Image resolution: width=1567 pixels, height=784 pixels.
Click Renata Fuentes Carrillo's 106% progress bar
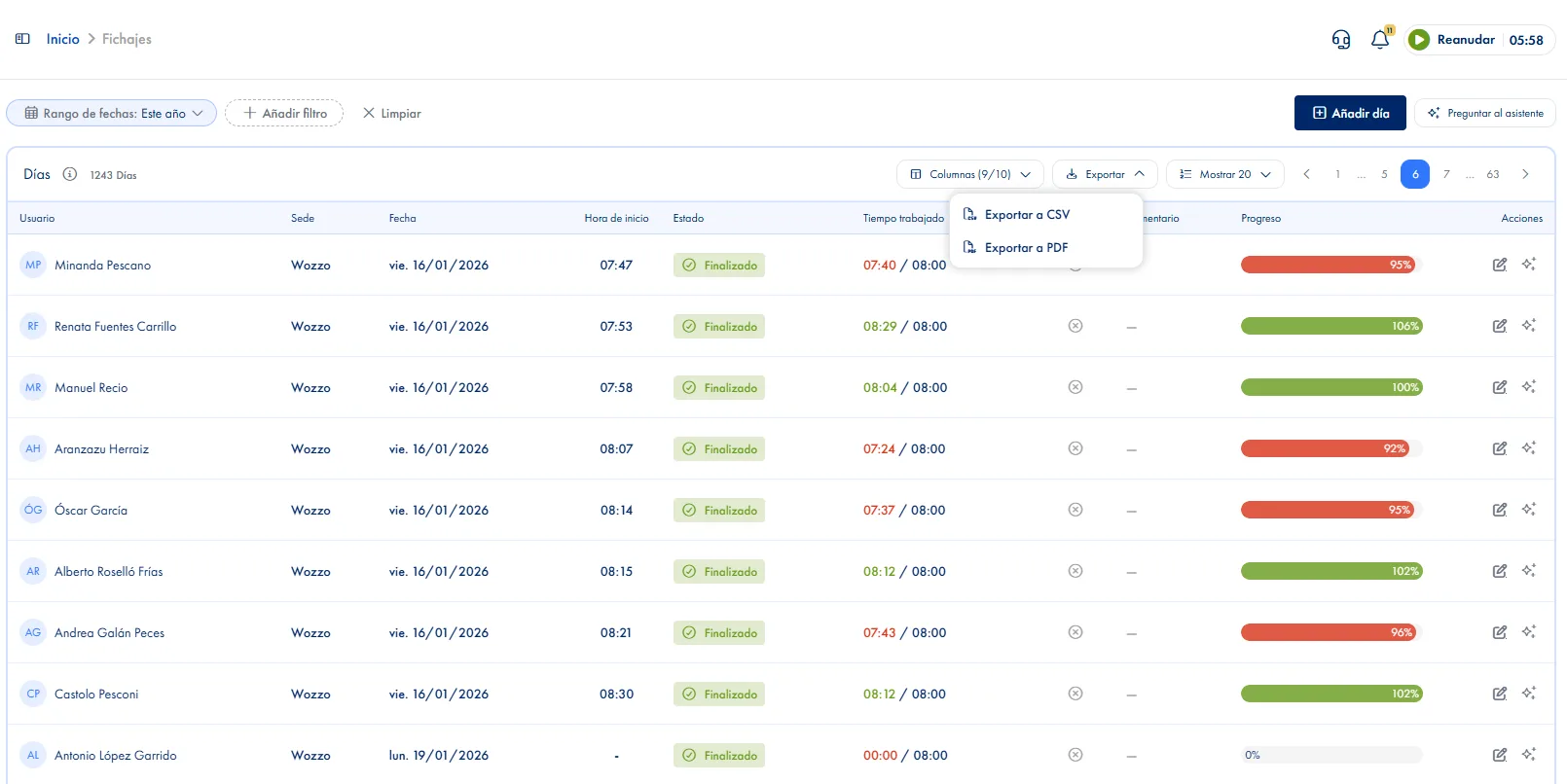tap(1331, 326)
